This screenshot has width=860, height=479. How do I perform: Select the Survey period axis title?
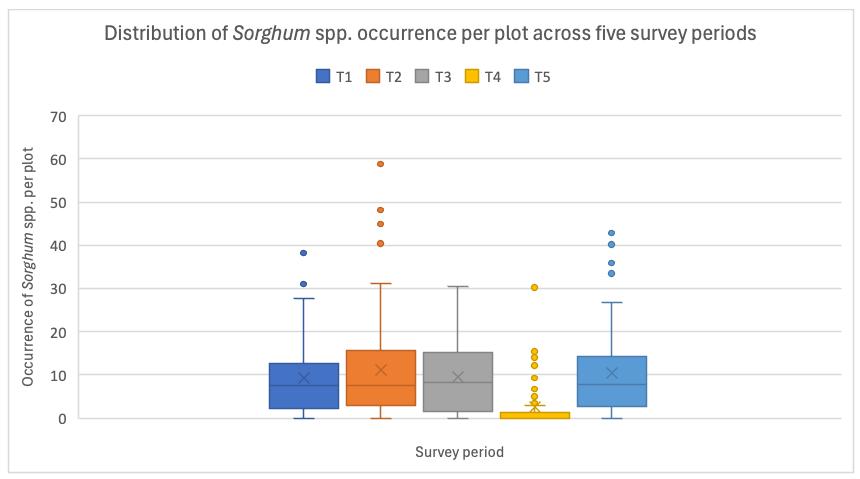459,452
